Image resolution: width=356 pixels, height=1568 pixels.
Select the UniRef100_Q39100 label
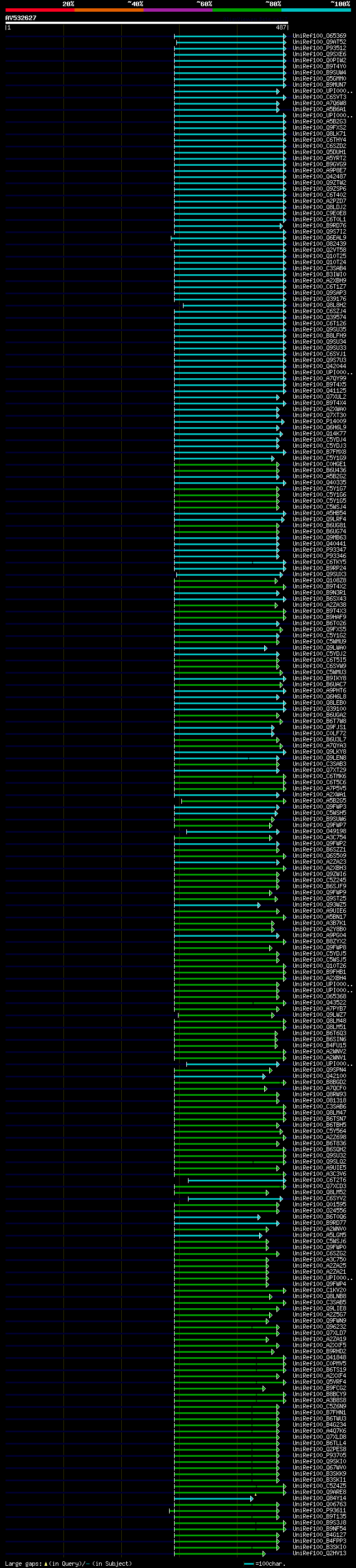[319, 709]
